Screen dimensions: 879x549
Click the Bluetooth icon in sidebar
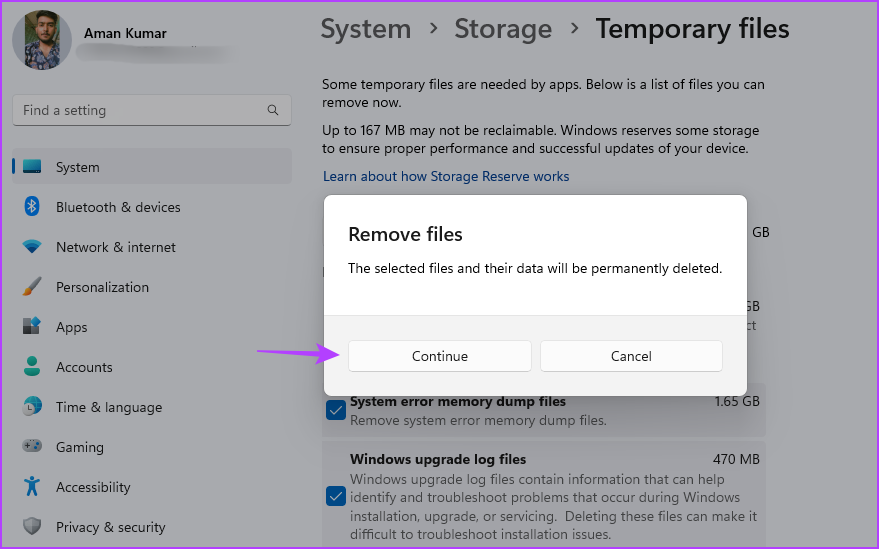32,206
